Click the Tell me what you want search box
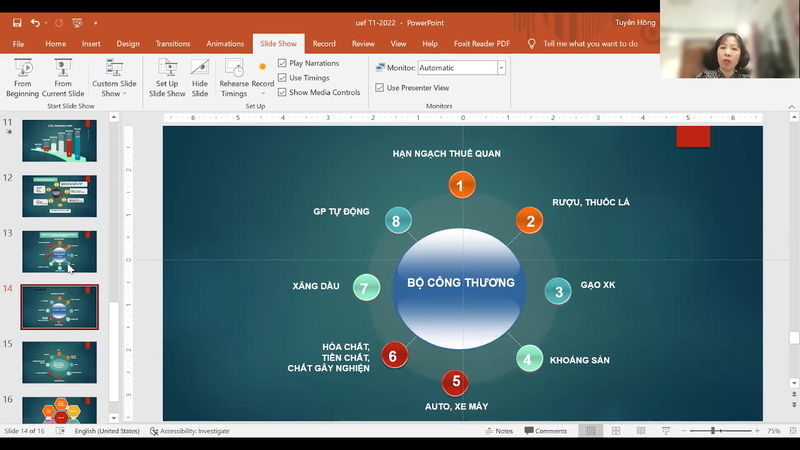Image resolution: width=800 pixels, height=450 pixels. [x=590, y=44]
